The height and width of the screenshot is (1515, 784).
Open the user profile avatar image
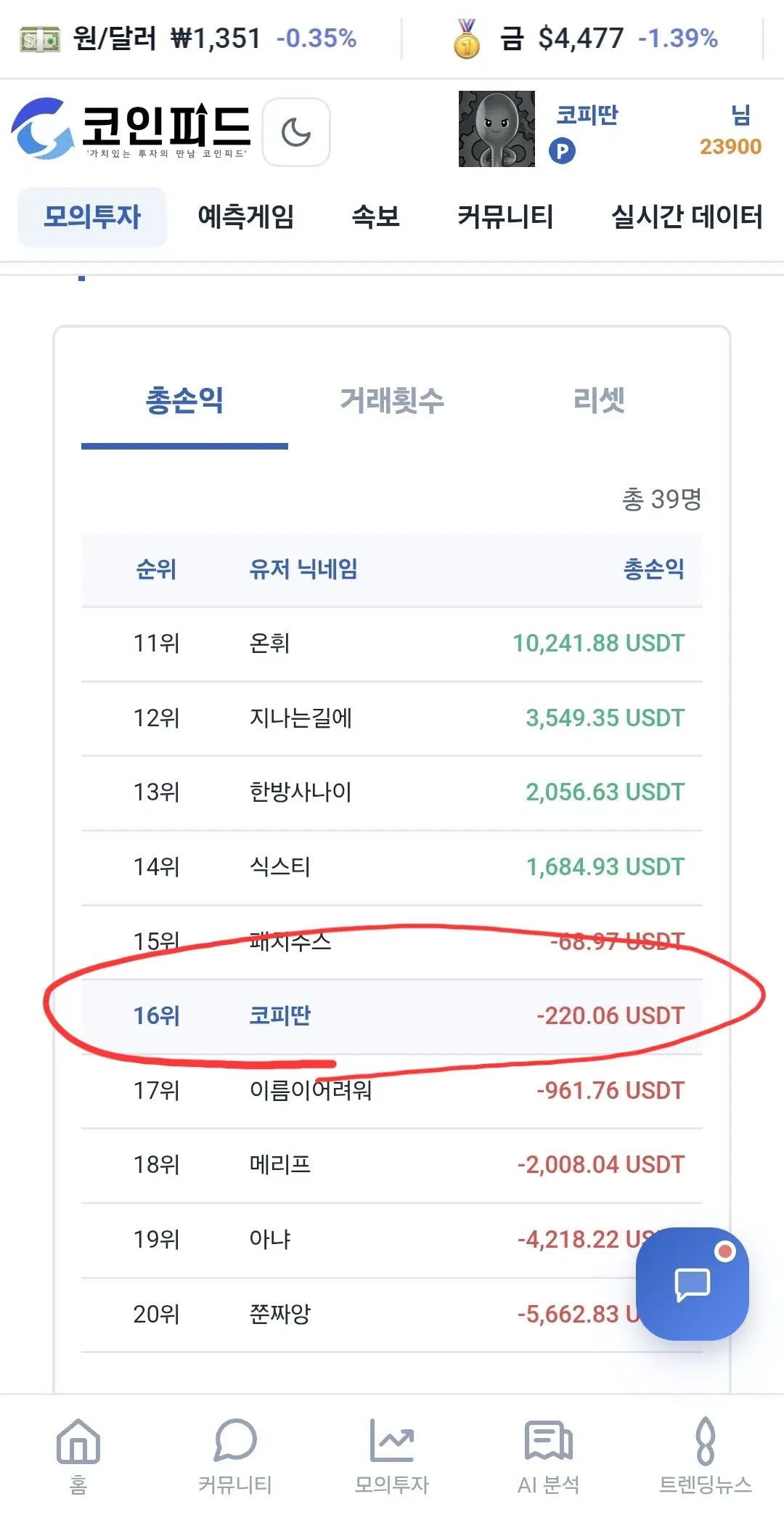pos(497,129)
